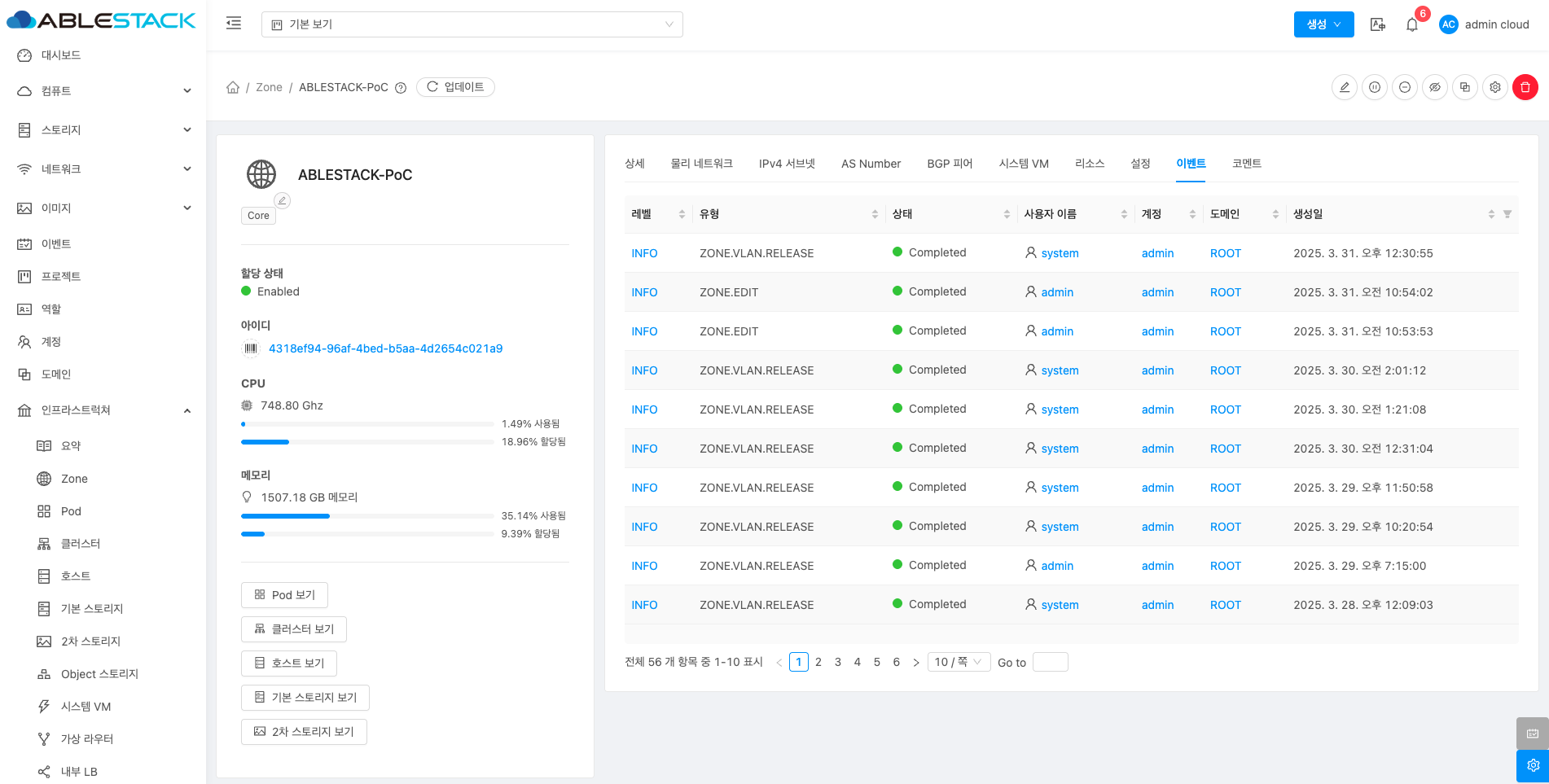
Task: Click the Go to page input field
Action: (1050, 662)
